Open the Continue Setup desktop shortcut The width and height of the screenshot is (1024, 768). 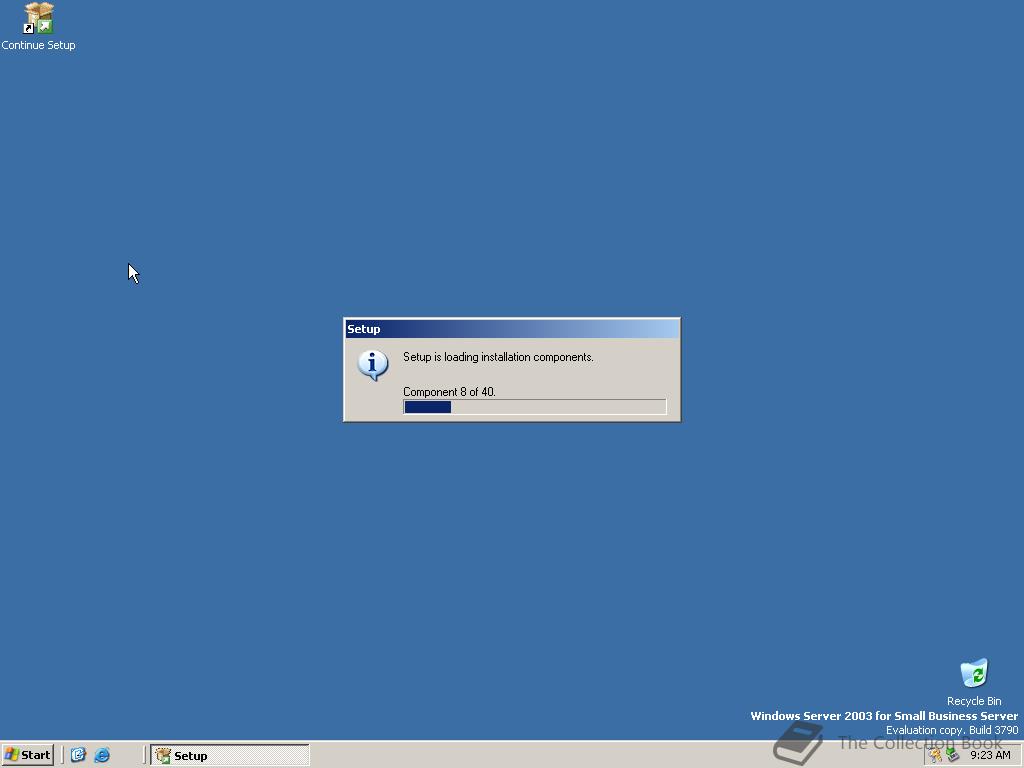pos(38,26)
